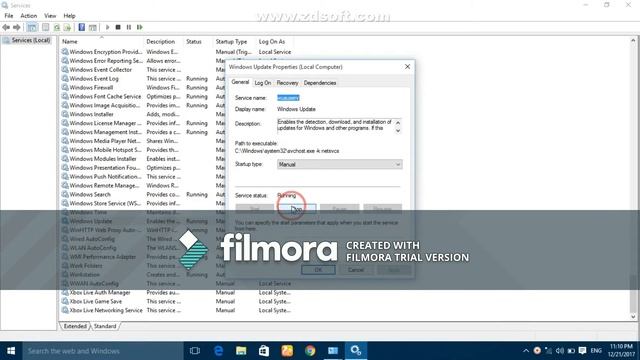Open Task View from the taskbar
The width and height of the screenshot is (640, 360).
pos(195,351)
